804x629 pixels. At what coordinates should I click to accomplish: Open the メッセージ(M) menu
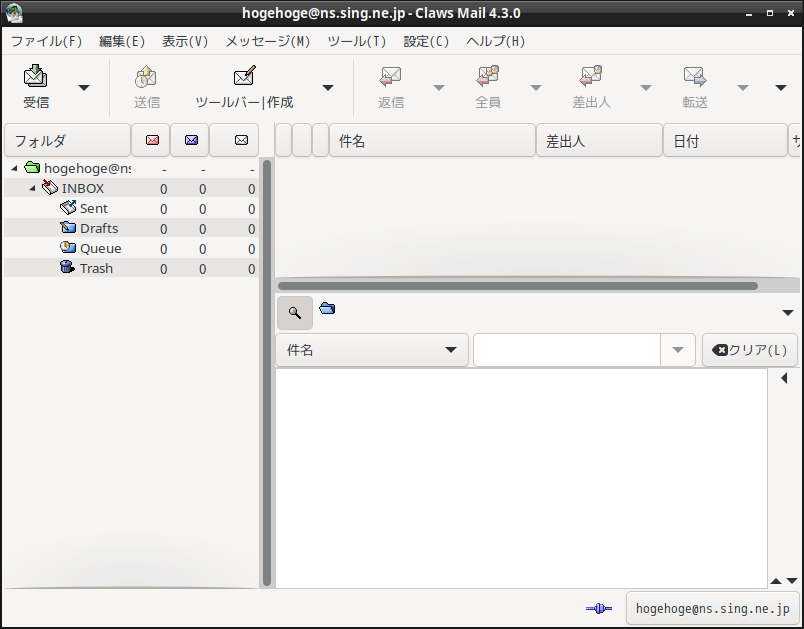coord(268,42)
